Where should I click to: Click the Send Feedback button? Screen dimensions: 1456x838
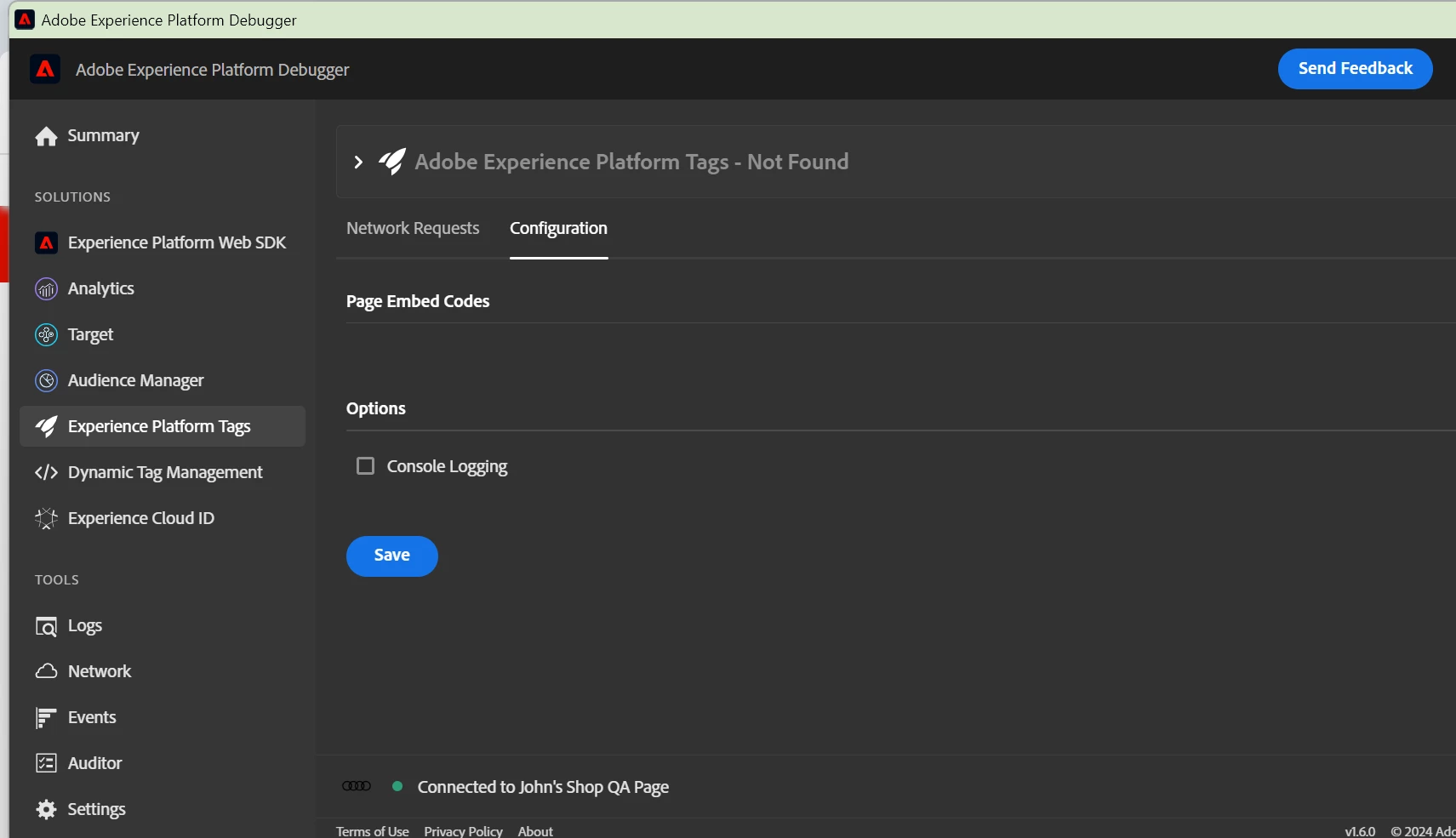click(x=1355, y=69)
